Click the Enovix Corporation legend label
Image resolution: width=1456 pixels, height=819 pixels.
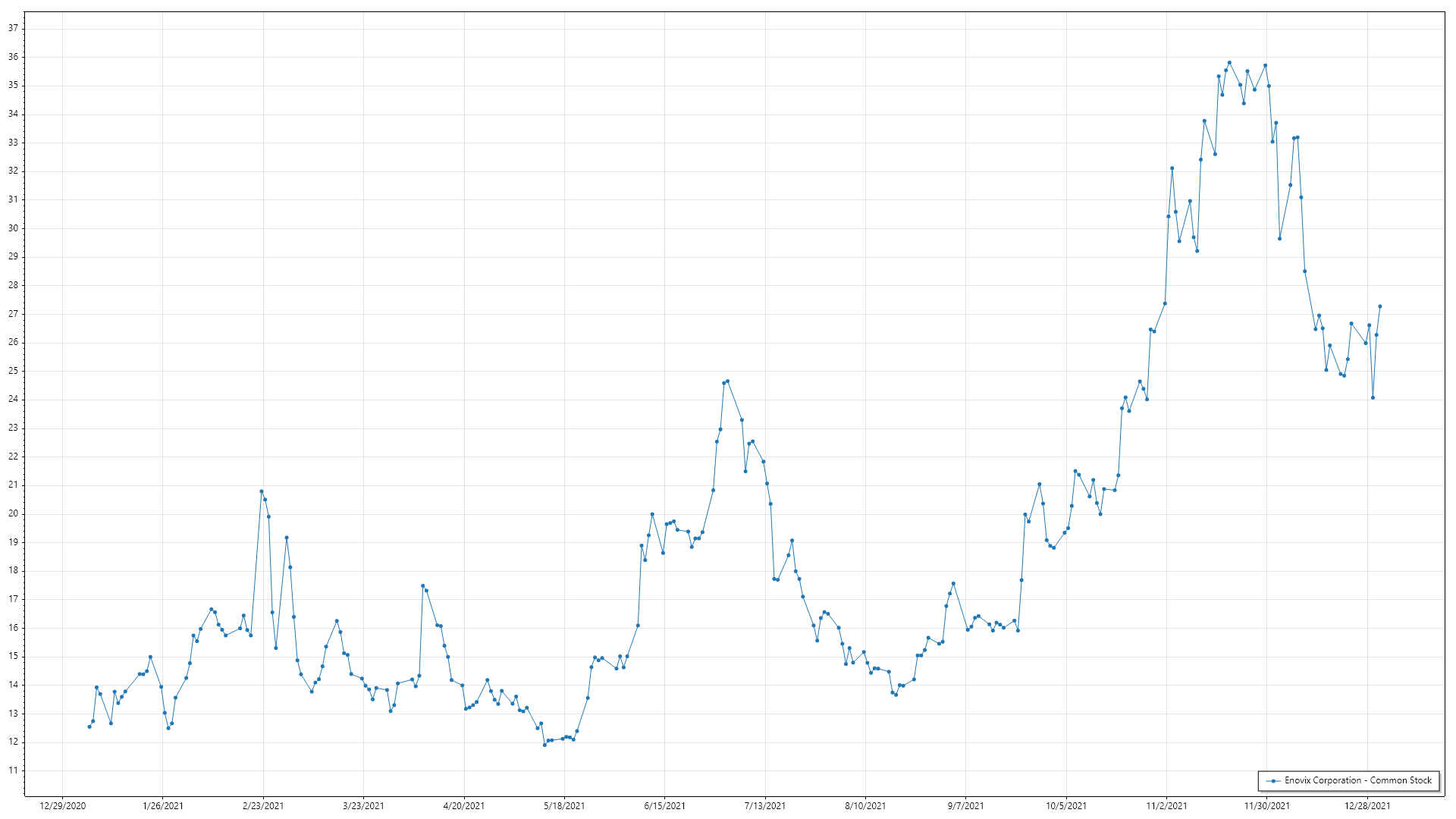tap(1357, 780)
